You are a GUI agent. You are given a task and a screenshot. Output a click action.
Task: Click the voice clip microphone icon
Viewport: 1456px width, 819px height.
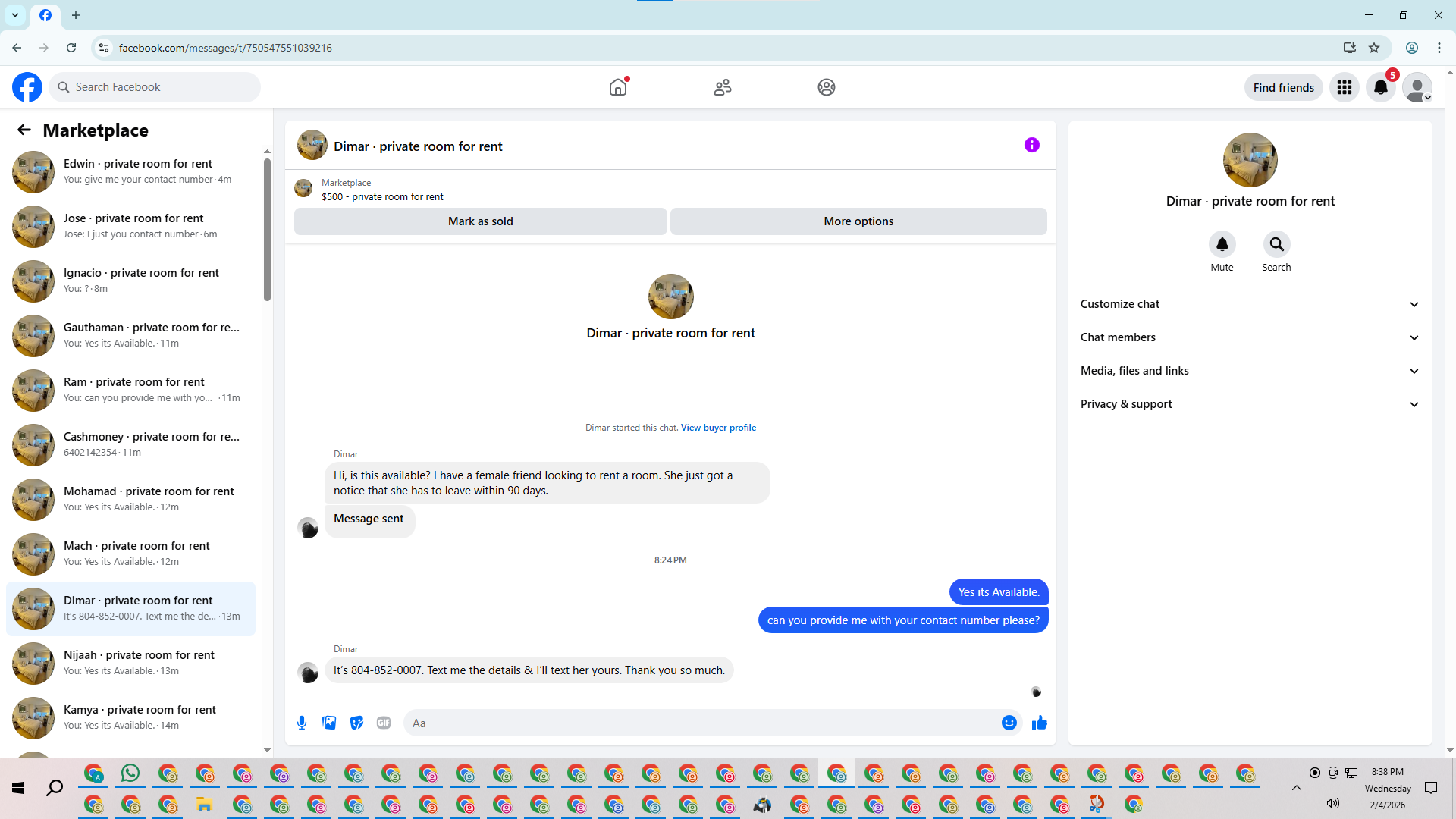tap(302, 723)
